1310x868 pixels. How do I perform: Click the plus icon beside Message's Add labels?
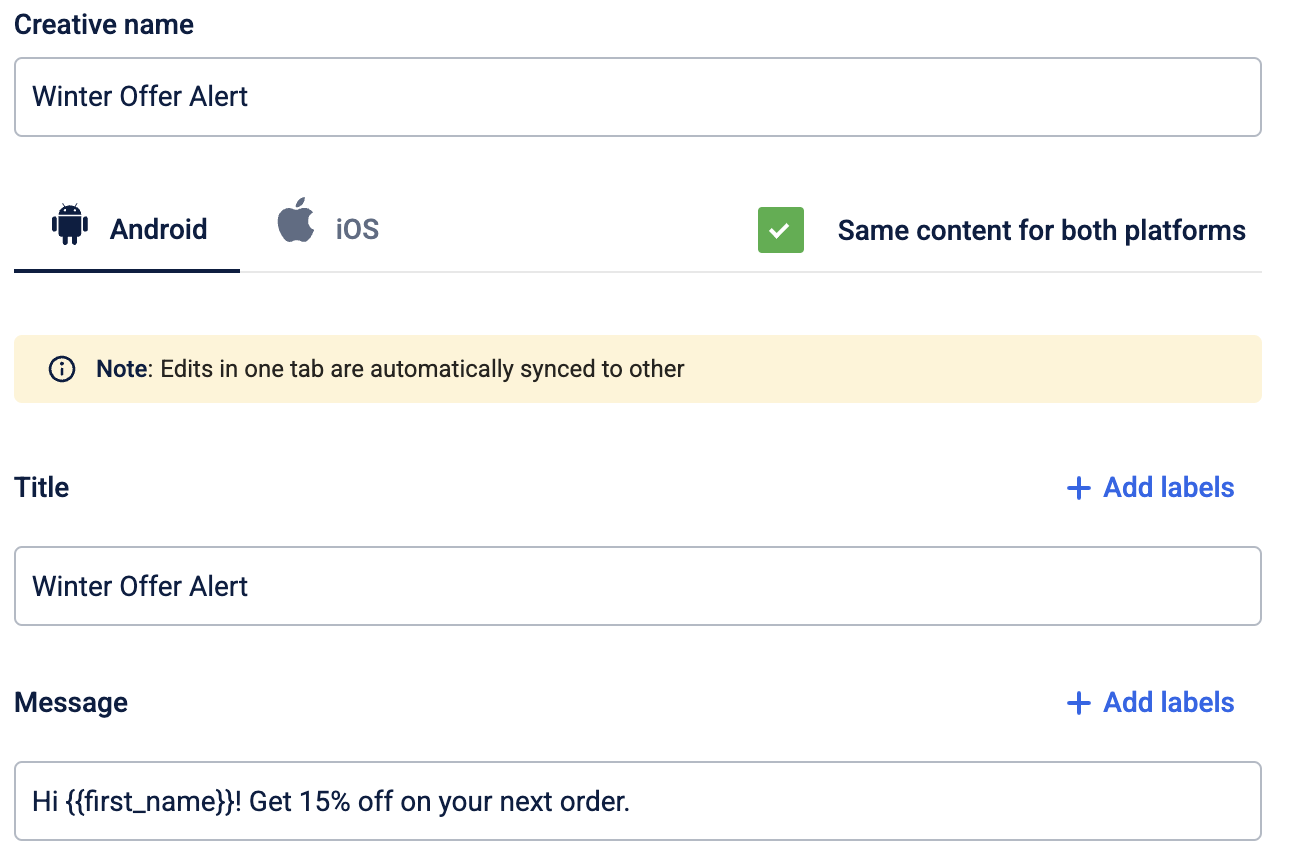click(x=1078, y=703)
